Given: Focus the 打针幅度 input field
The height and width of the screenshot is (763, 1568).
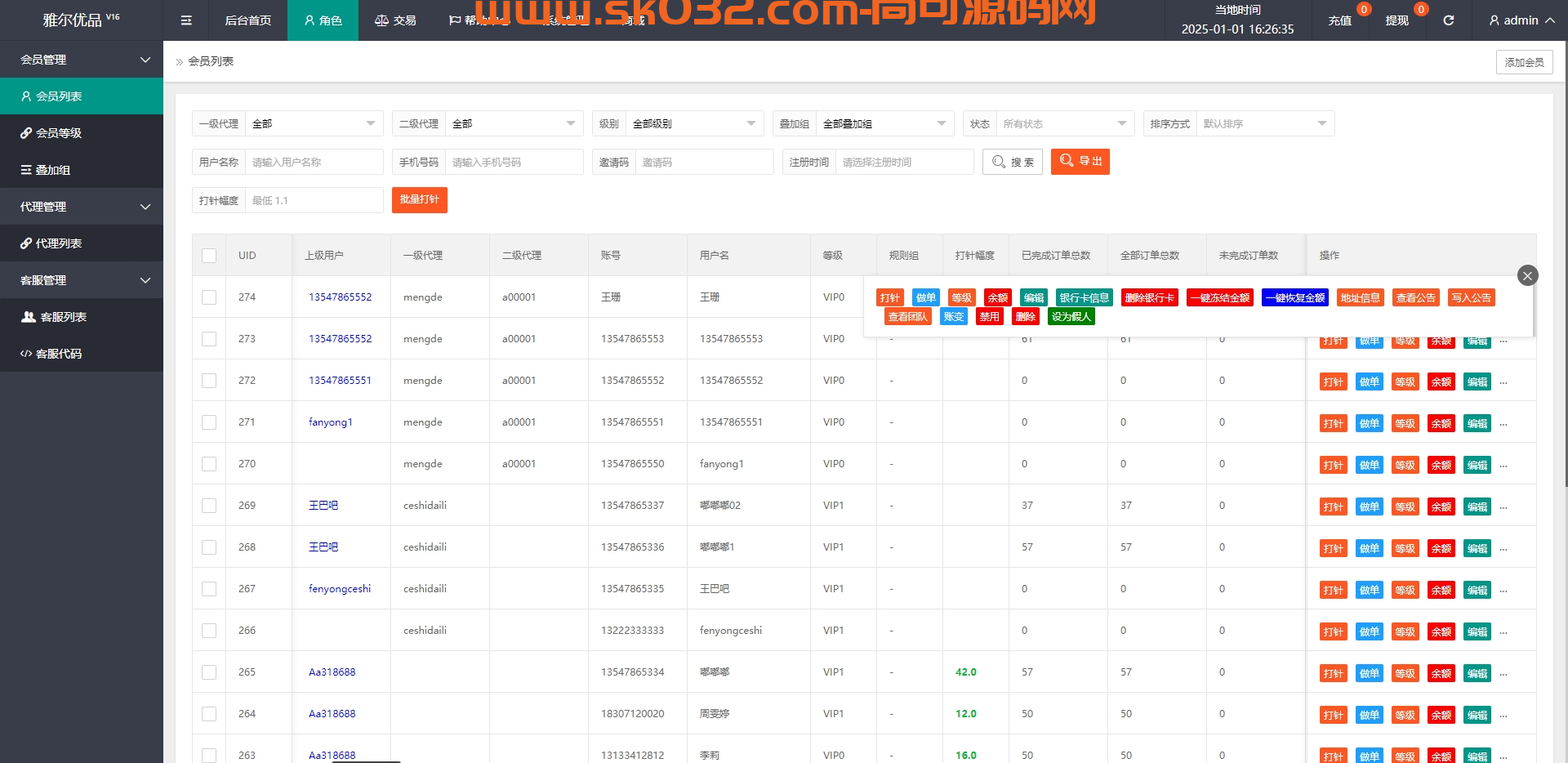Looking at the screenshot, I should [314, 200].
